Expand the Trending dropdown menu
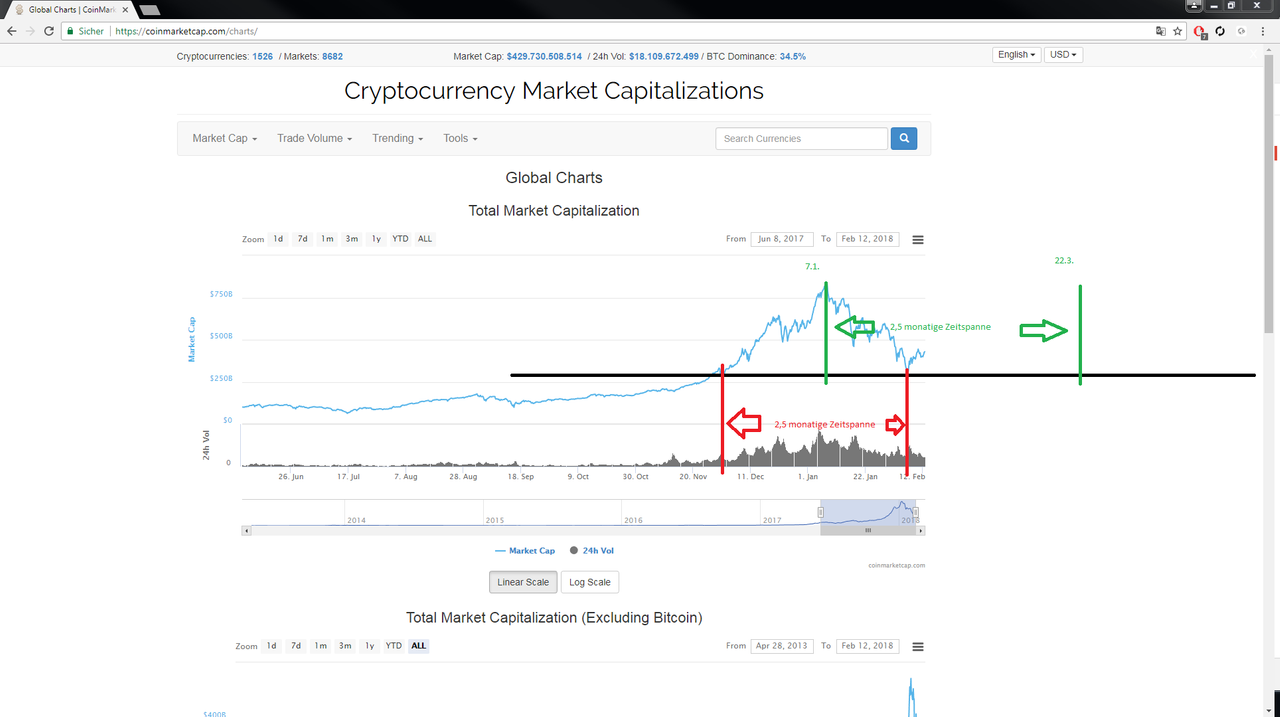This screenshot has height=717, width=1280. click(x=398, y=138)
